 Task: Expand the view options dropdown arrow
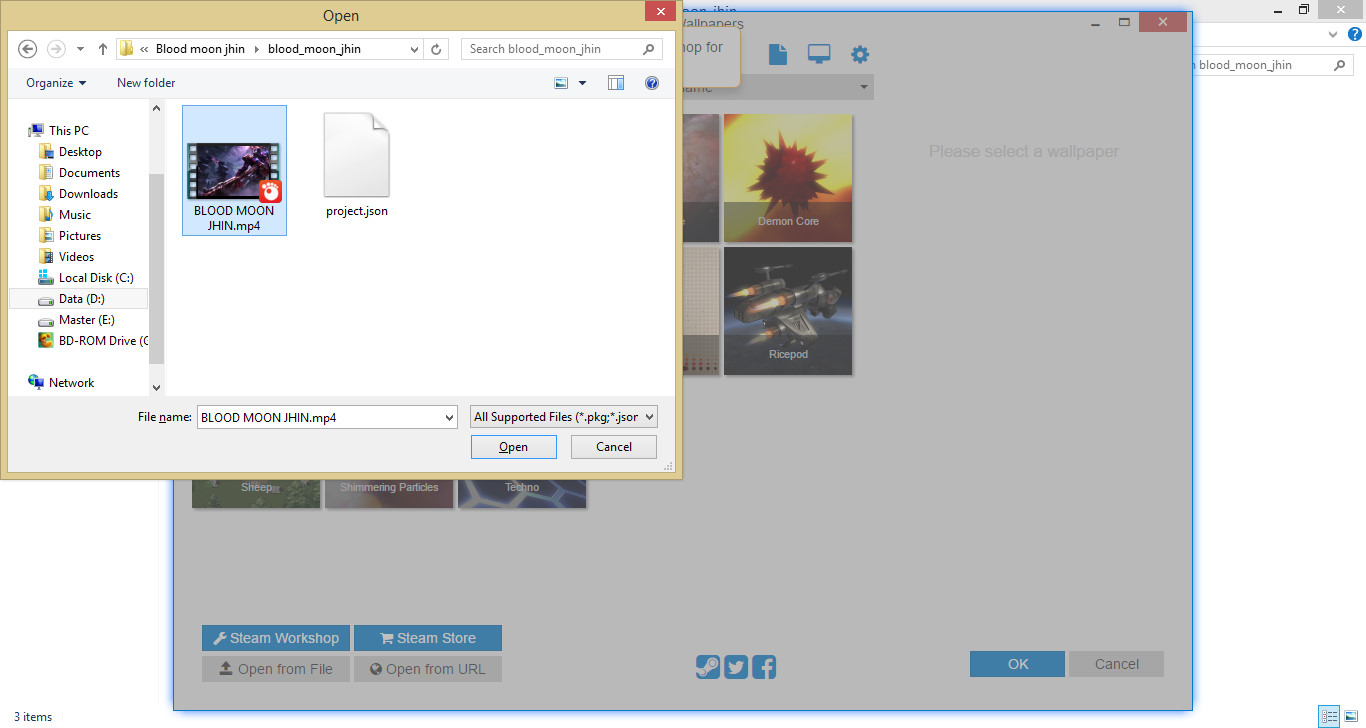point(582,83)
